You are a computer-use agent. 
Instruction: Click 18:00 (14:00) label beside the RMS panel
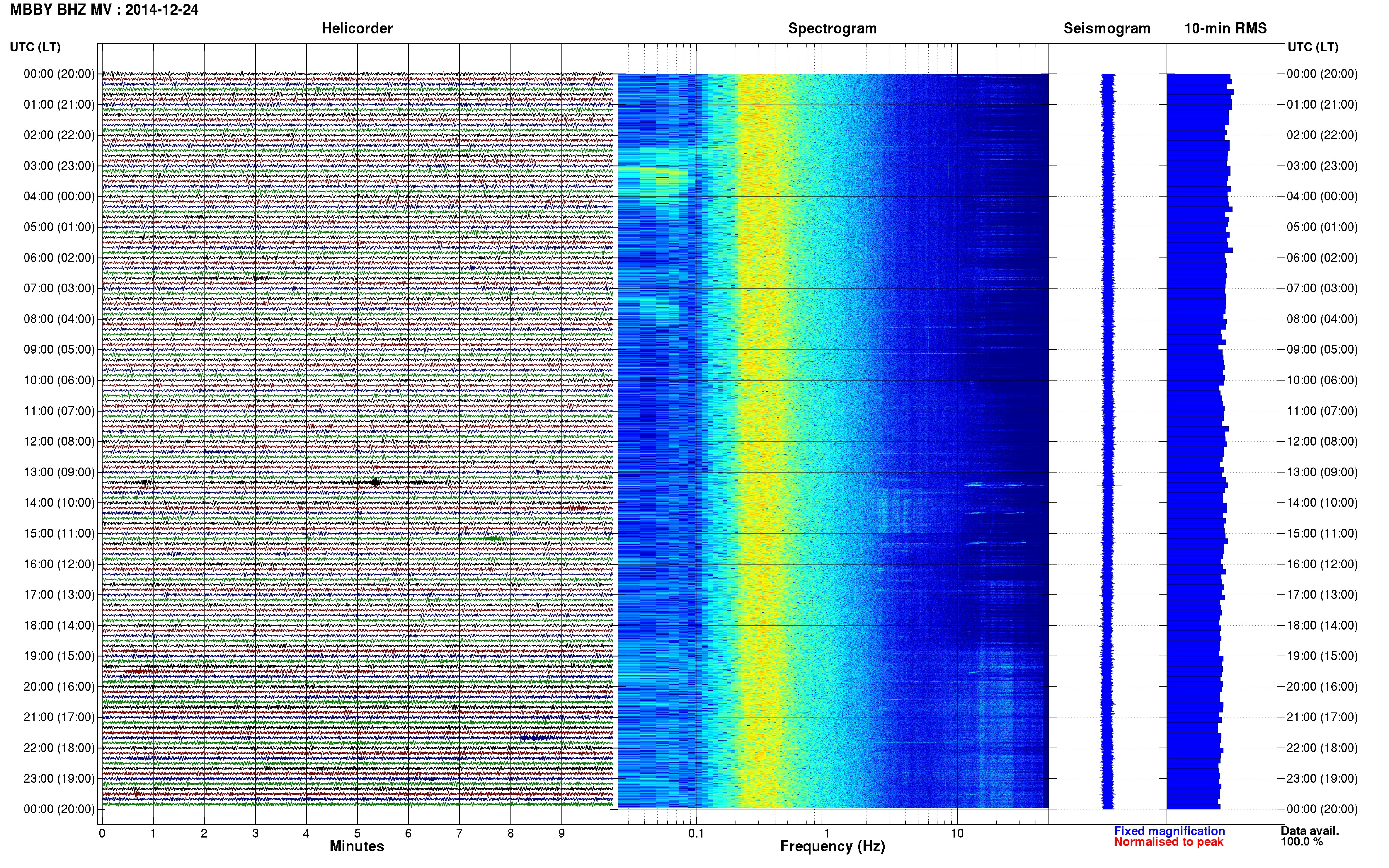1322,625
